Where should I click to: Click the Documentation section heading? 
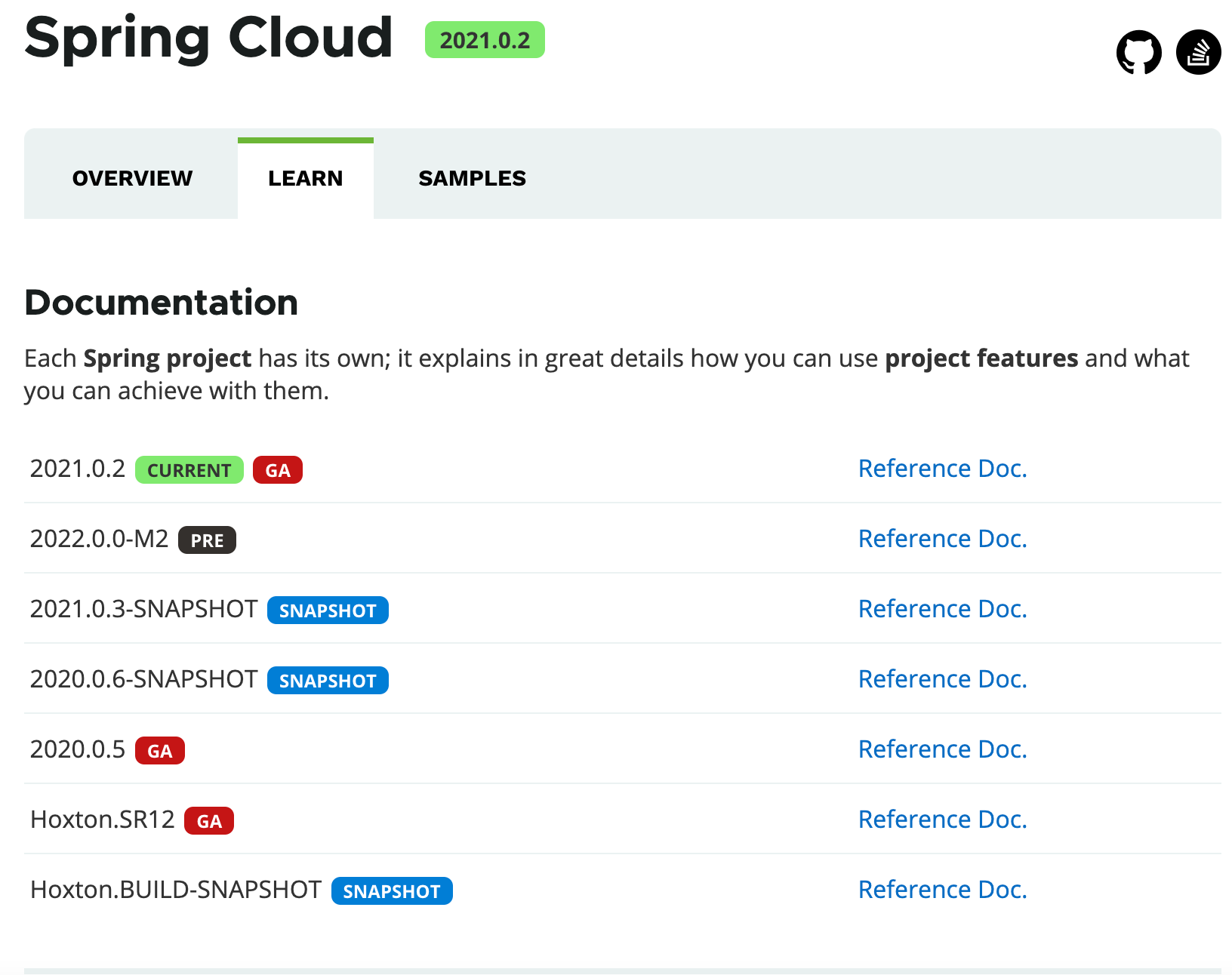(x=162, y=303)
